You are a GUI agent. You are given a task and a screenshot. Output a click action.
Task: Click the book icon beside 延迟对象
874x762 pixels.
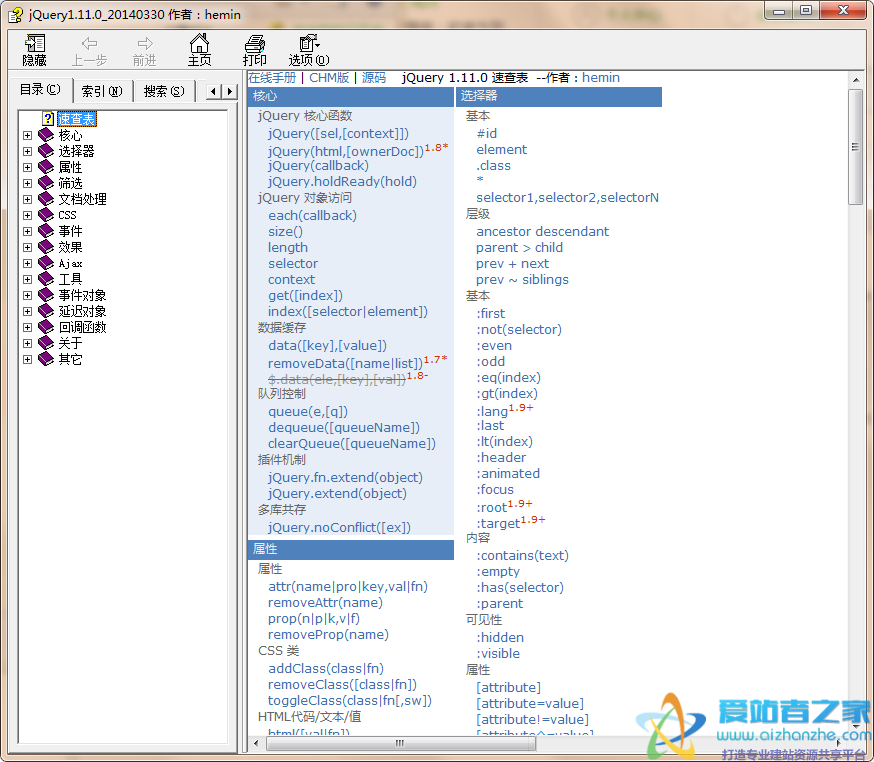click(x=46, y=311)
